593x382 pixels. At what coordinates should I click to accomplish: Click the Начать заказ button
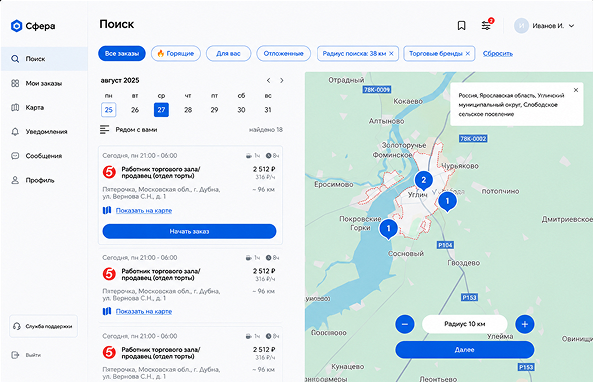coord(189,231)
